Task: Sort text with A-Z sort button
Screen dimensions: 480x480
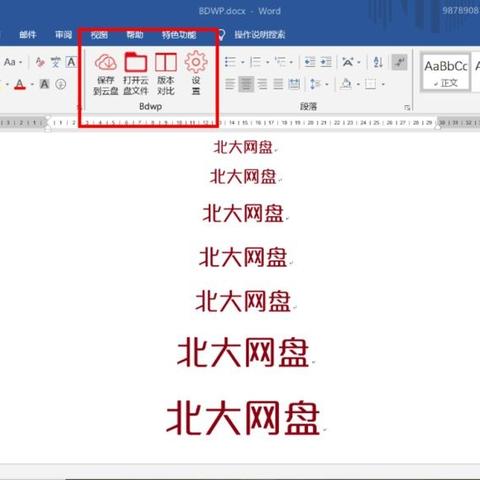Action: tap(378, 62)
